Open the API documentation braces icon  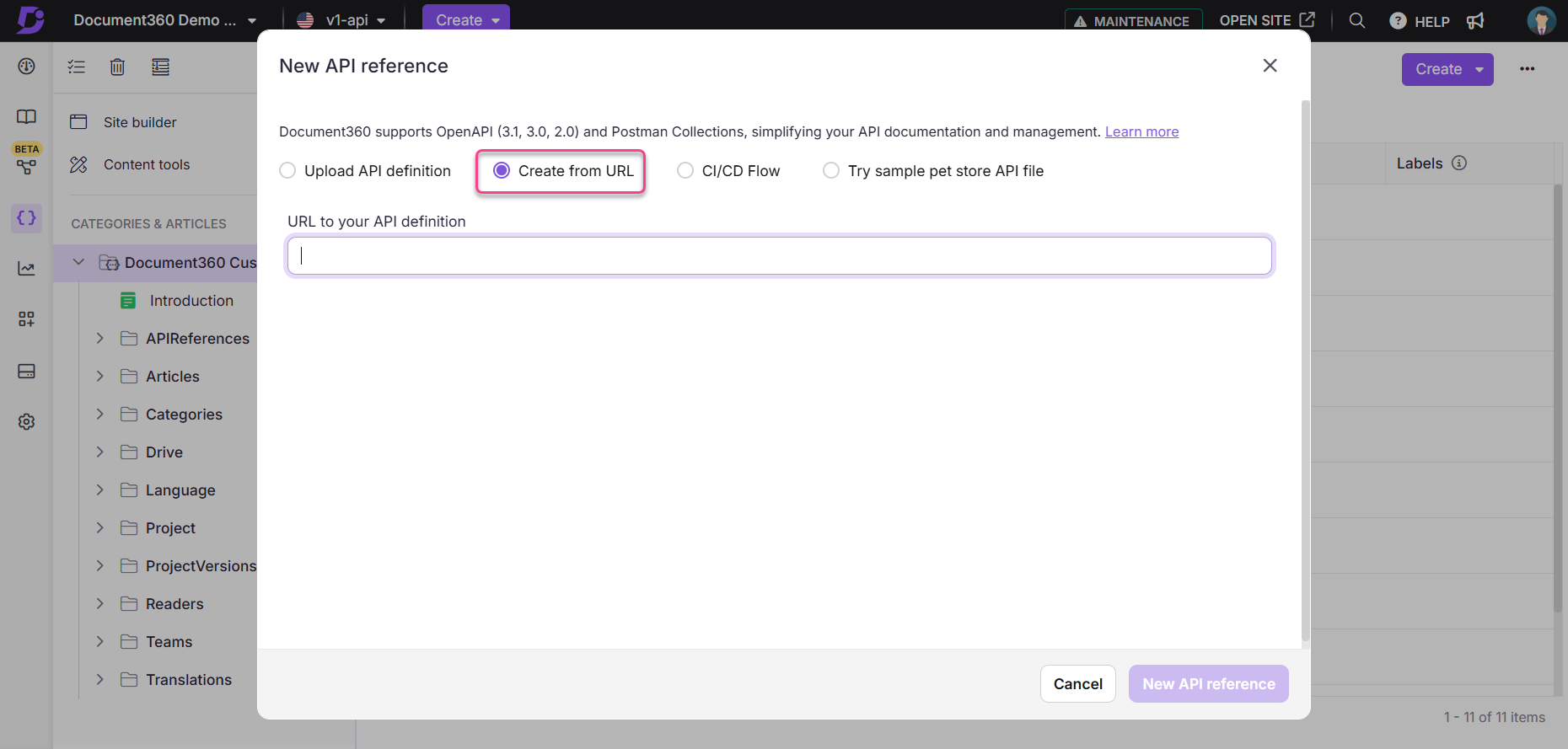[x=27, y=217]
